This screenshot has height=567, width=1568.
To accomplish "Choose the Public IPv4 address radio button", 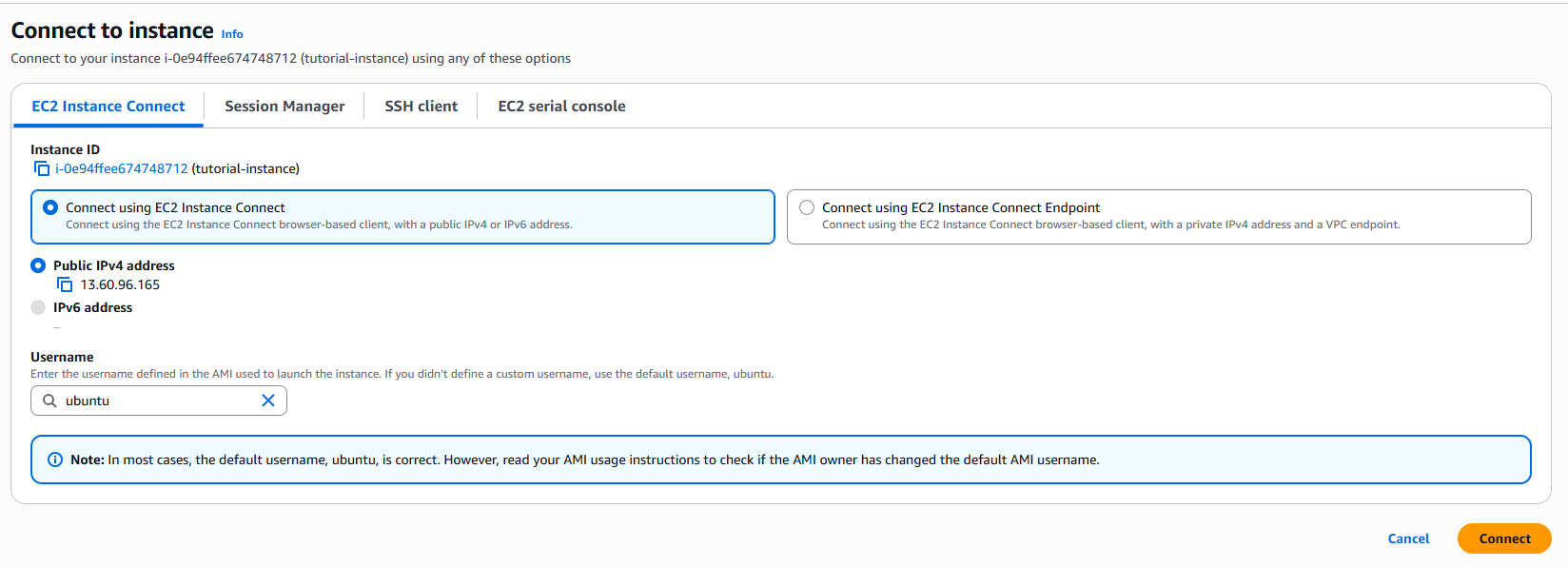I will (x=38, y=265).
